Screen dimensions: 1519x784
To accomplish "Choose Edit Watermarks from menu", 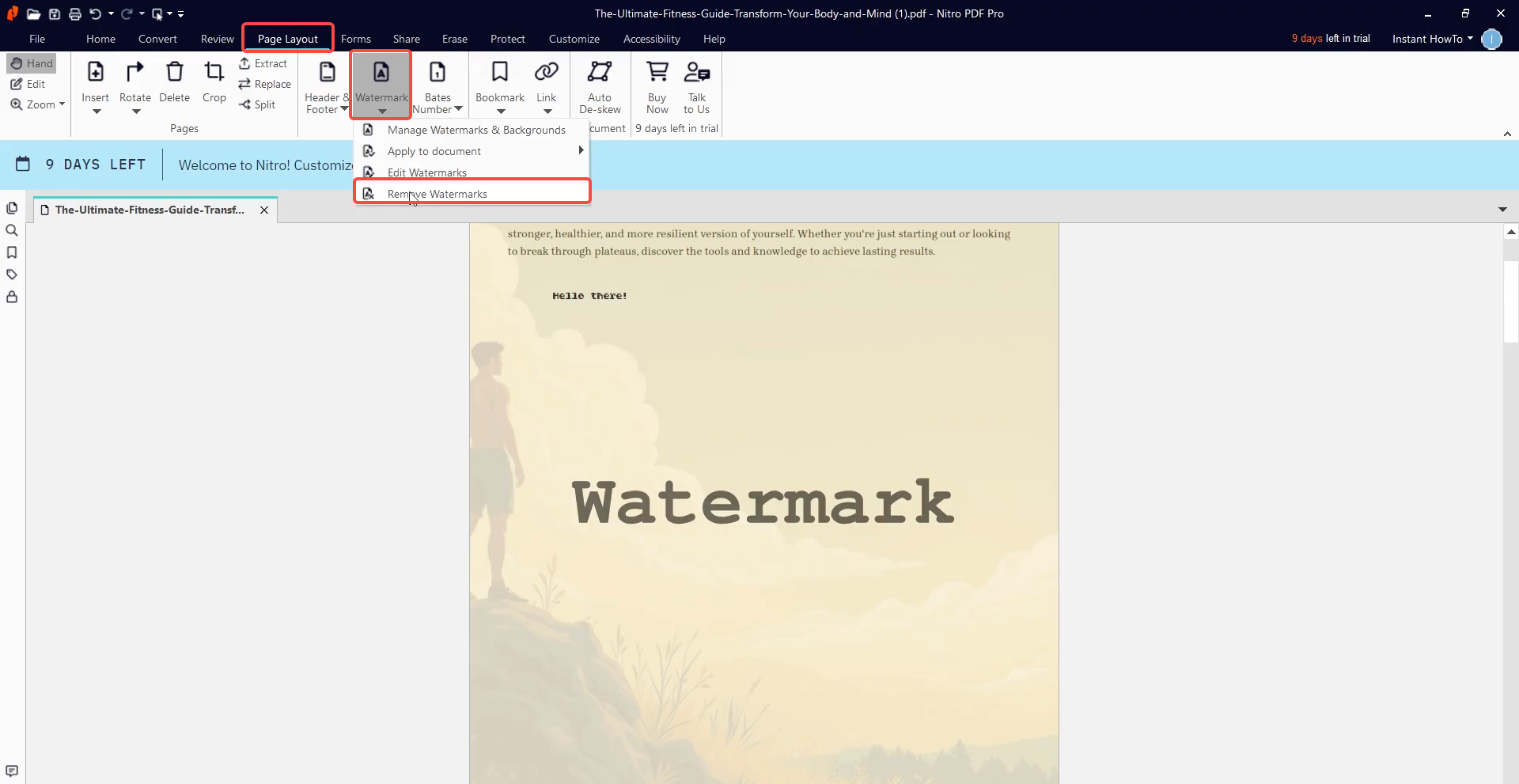I will [472, 172].
